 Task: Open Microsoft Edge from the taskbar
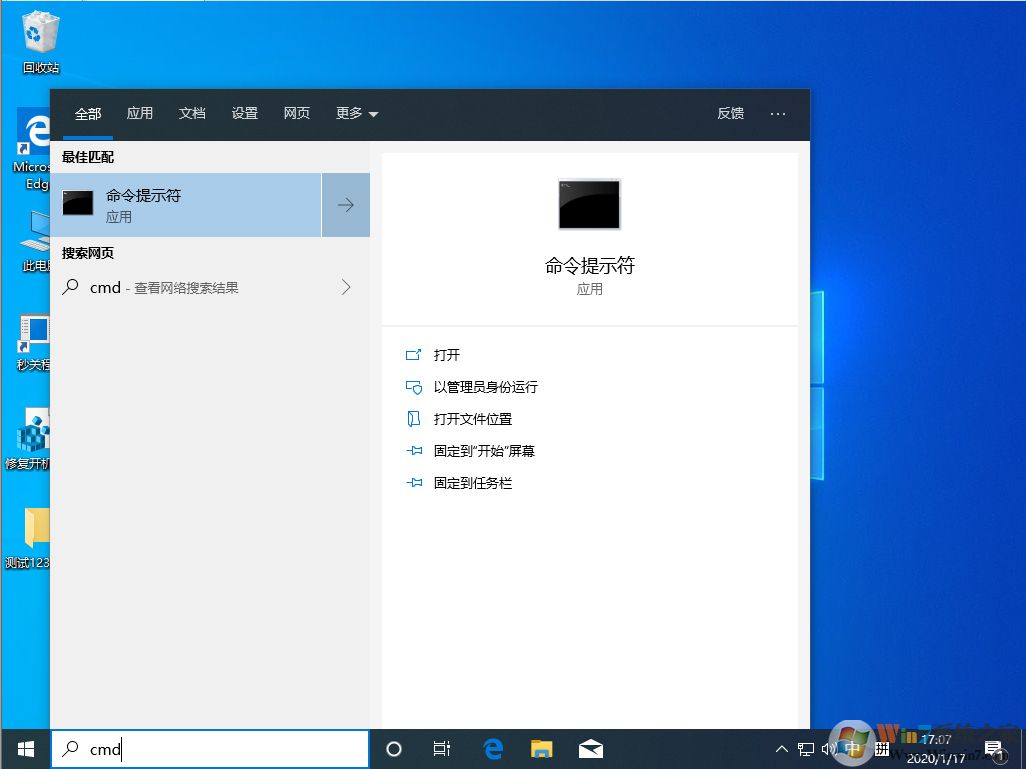pyautogui.click(x=492, y=748)
